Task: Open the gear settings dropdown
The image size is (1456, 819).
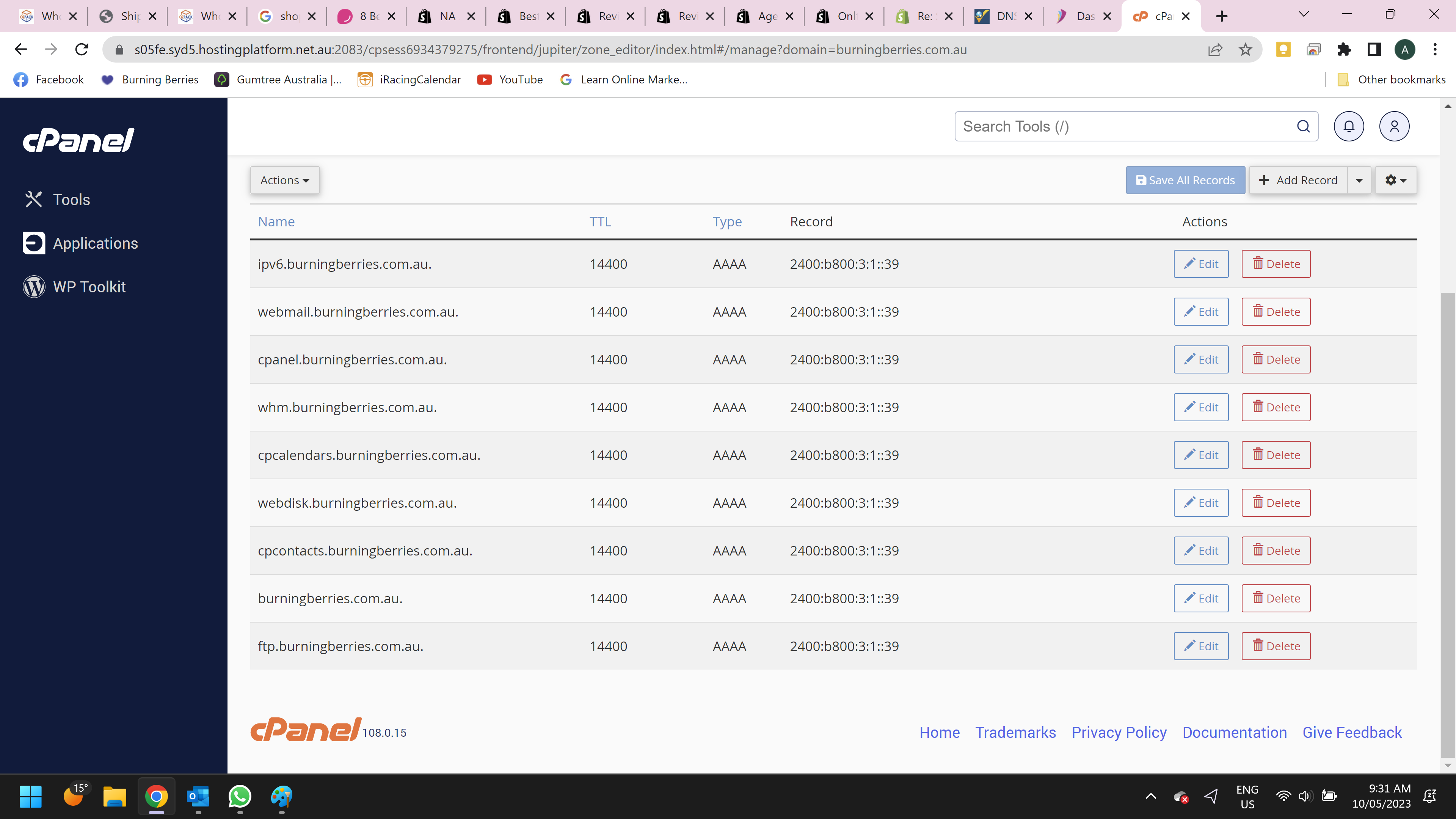Action: (x=1395, y=180)
